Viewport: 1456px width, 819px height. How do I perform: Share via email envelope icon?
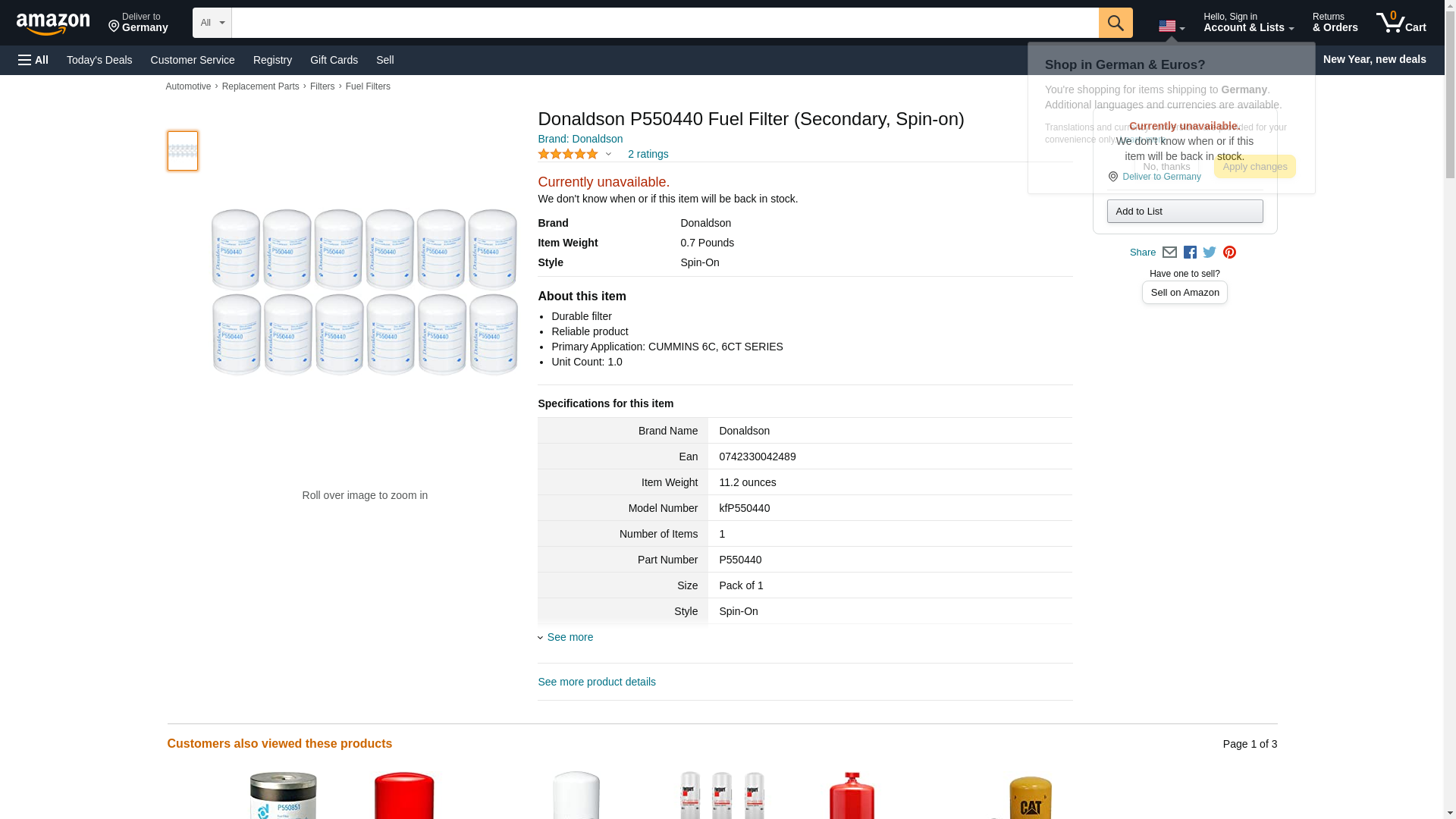click(1169, 253)
